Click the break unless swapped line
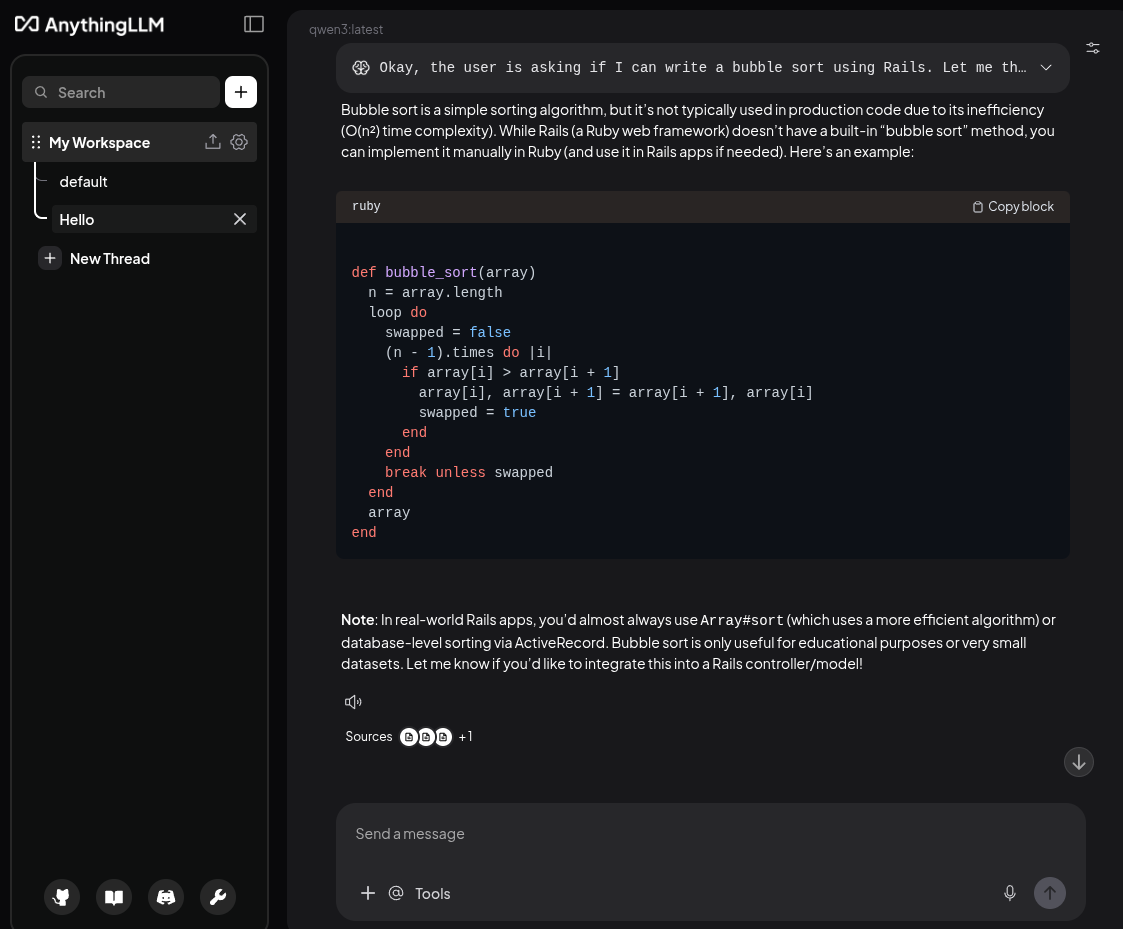Screen dimensions: 1123x929 click(468, 473)
